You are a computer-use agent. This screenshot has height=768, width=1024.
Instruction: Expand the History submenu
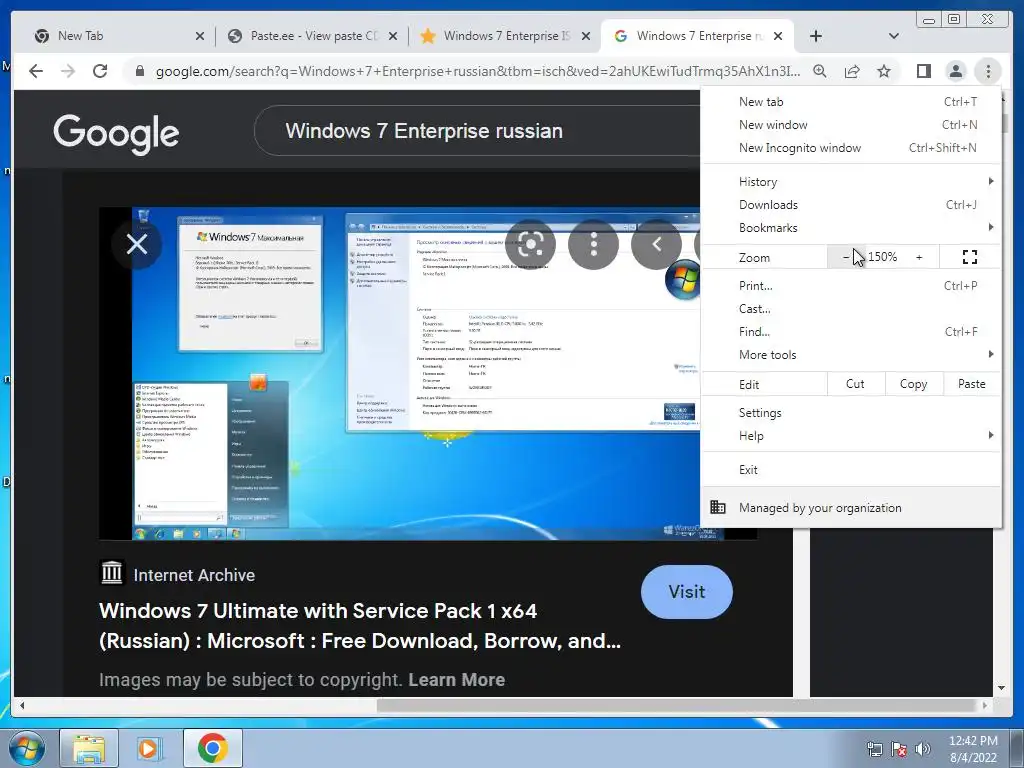[x=851, y=182]
